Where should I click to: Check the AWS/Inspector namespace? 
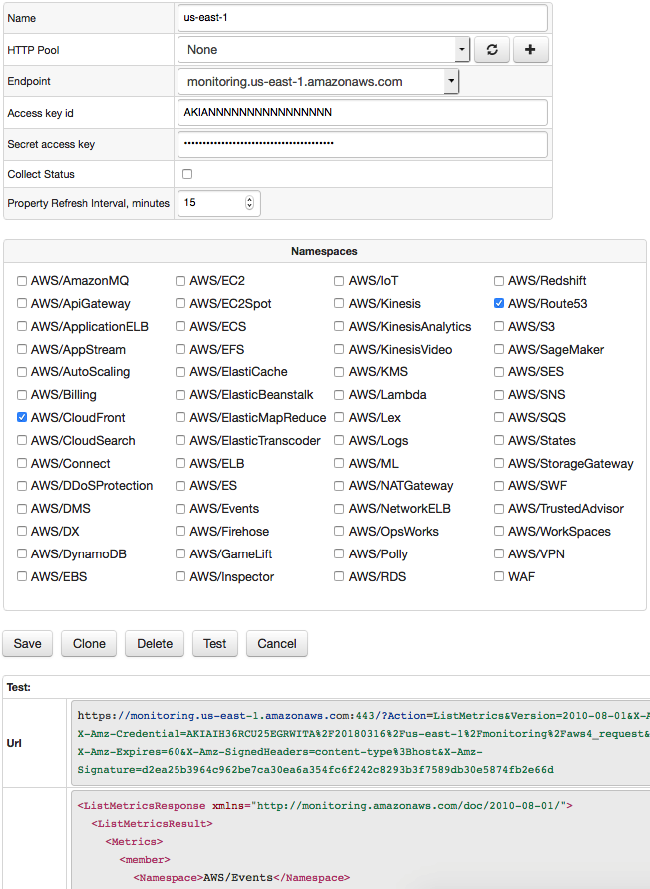[180, 576]
